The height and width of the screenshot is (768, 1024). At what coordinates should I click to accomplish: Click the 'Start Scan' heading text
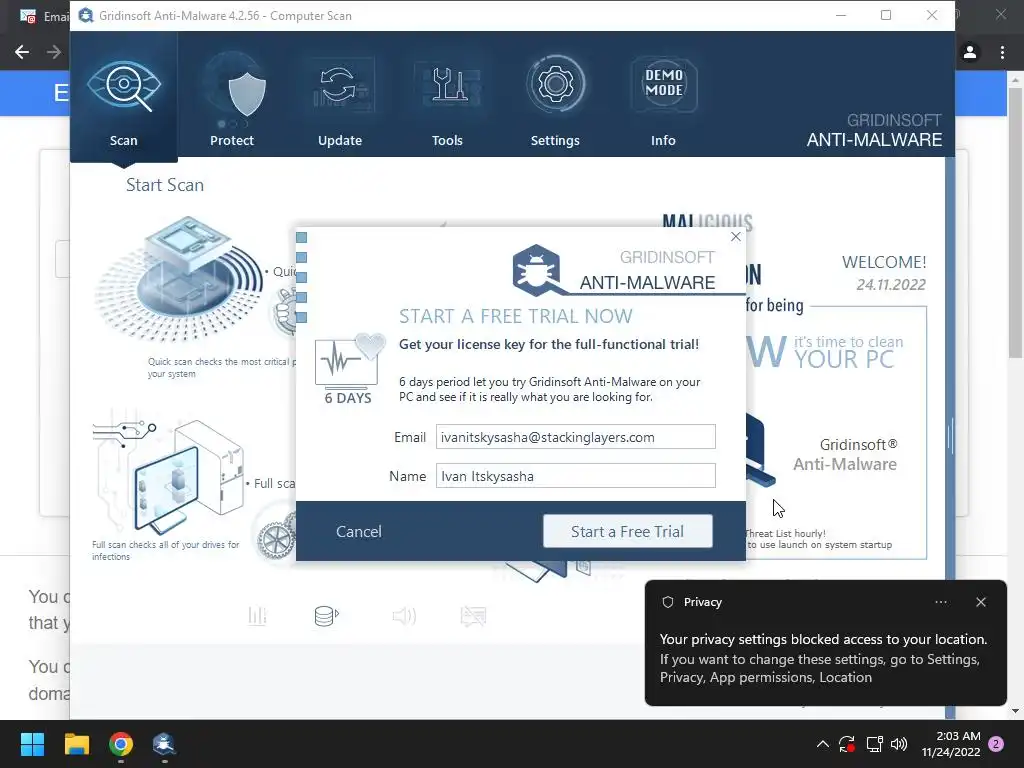click(x=165, y=185)
